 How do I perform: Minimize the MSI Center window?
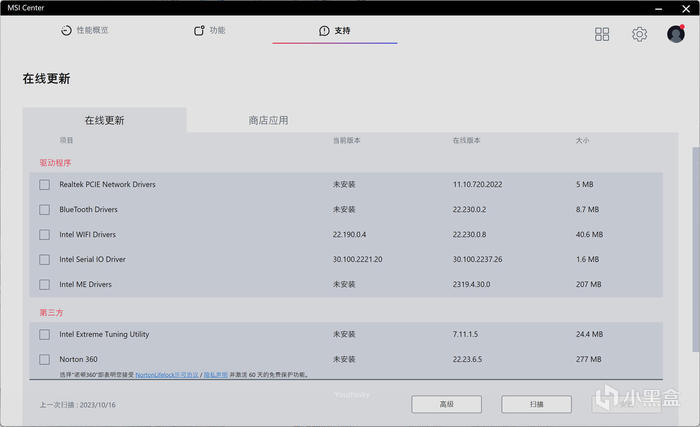click(x=658, y=8)
